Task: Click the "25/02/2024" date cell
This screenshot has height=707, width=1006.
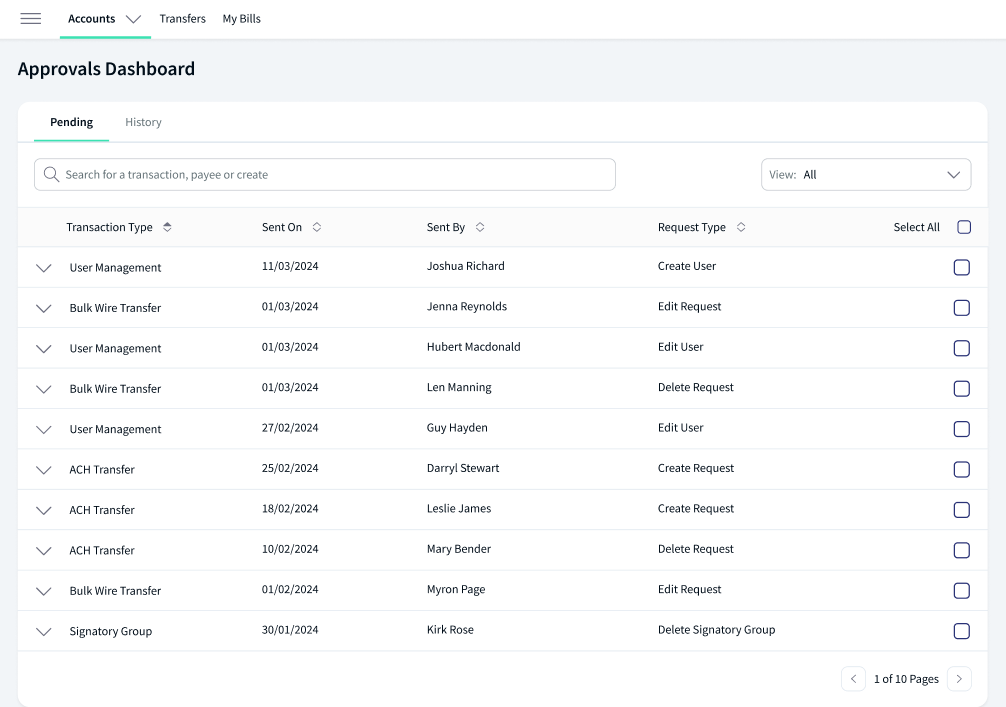Action: 290,468
